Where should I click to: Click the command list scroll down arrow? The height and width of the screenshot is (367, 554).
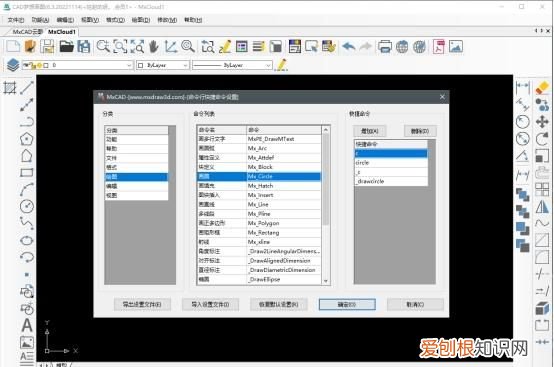pyautogui.click(x=326, y=281)
